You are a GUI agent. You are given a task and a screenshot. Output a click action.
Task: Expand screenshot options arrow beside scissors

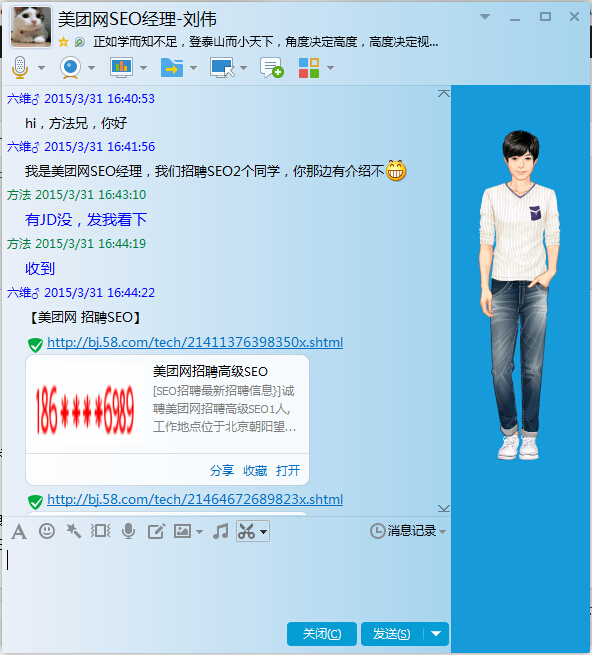[x=263, y=532]
